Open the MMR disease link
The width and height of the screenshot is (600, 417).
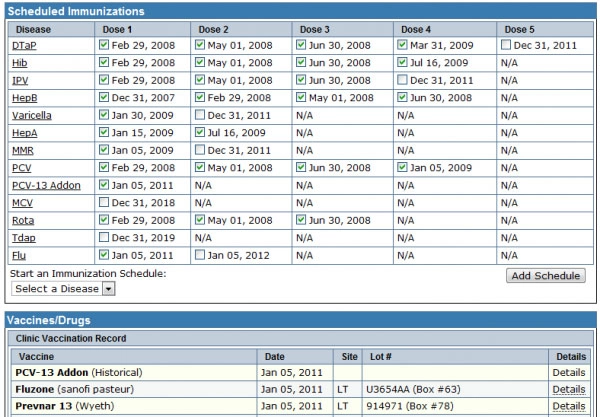(23, 150)
